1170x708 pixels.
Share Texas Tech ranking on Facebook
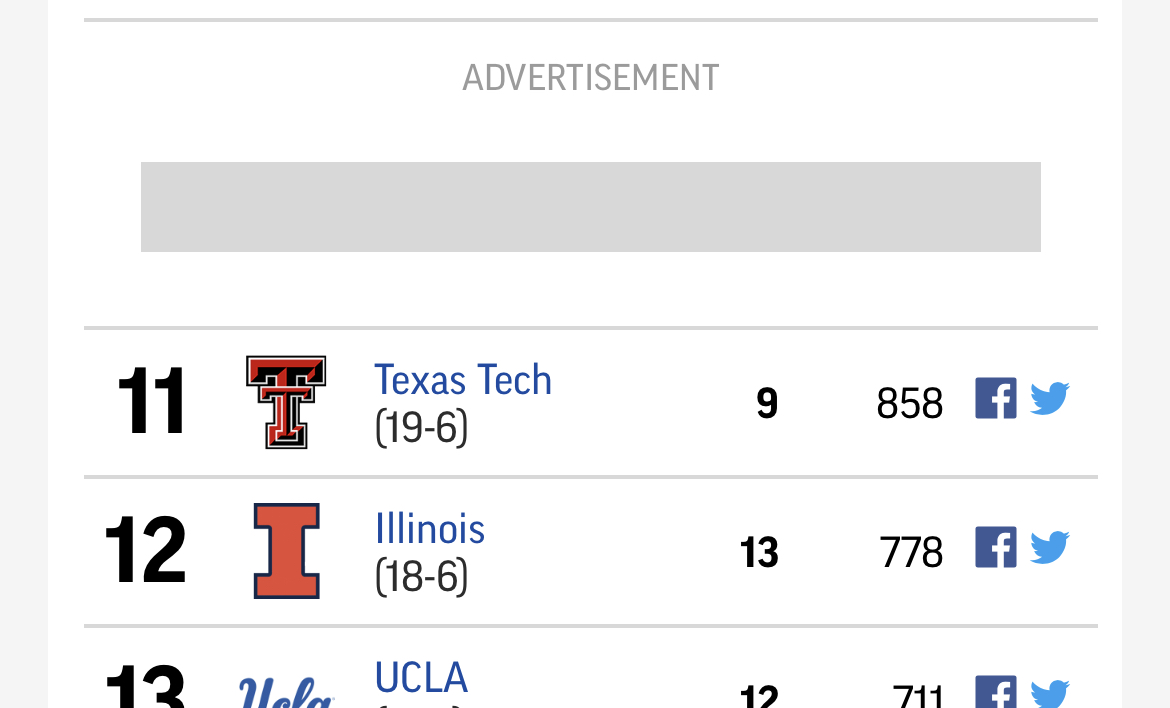(x=995, y=399)
